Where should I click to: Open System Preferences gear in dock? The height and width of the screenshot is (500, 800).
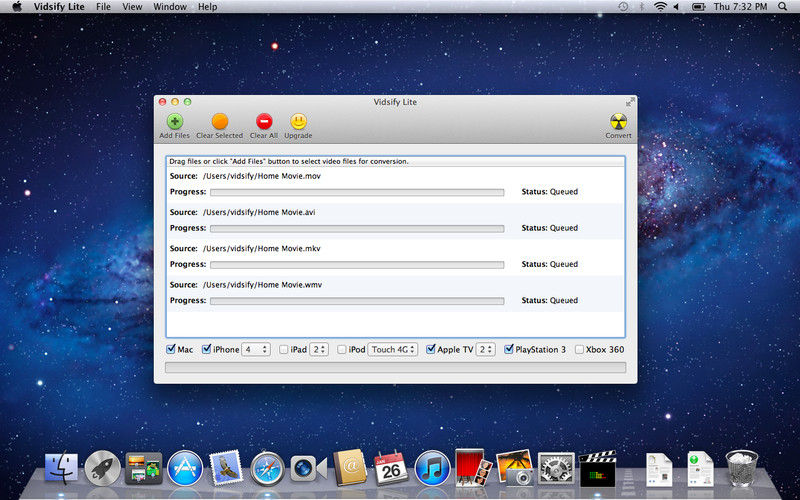click(x=556, y=468)
